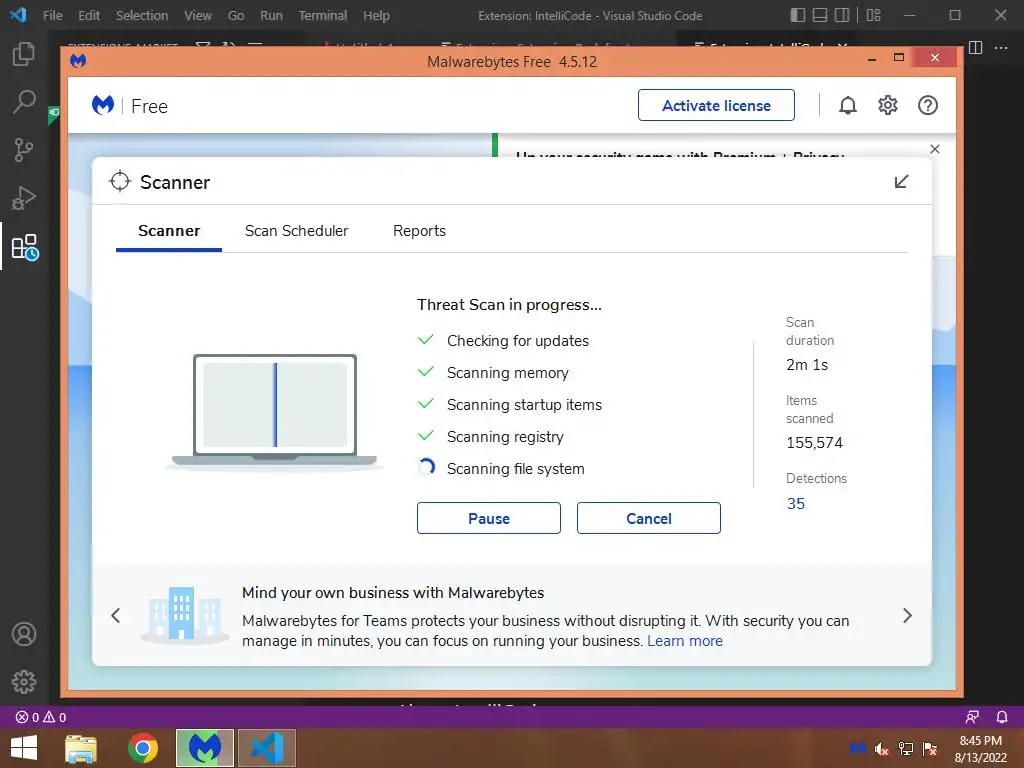
Task: Open VS Code Run and Debug icon
Action: pyautogui.click(x=24, y=198)
